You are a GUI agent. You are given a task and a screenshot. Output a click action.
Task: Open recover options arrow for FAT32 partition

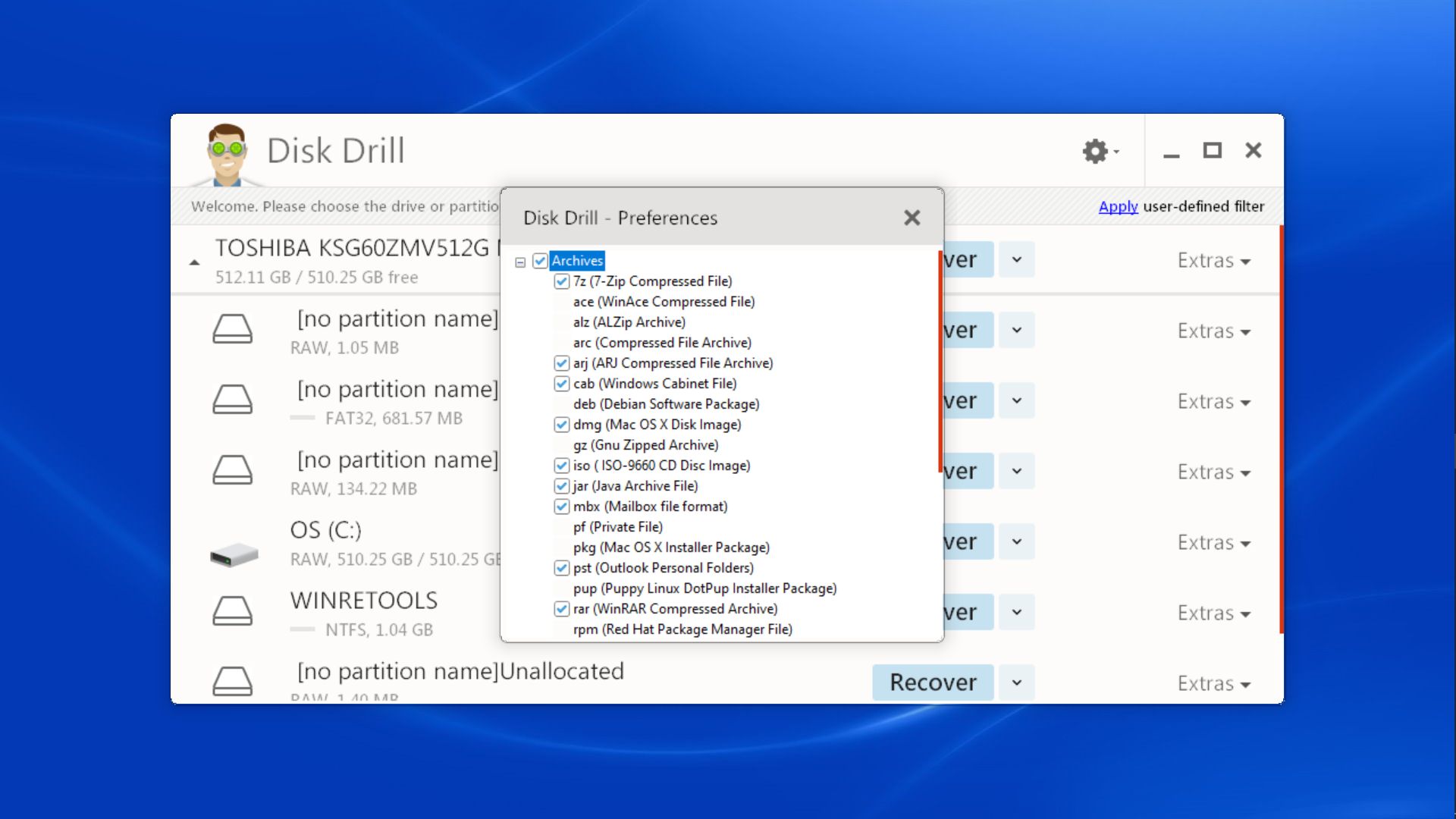(1017, 400)
